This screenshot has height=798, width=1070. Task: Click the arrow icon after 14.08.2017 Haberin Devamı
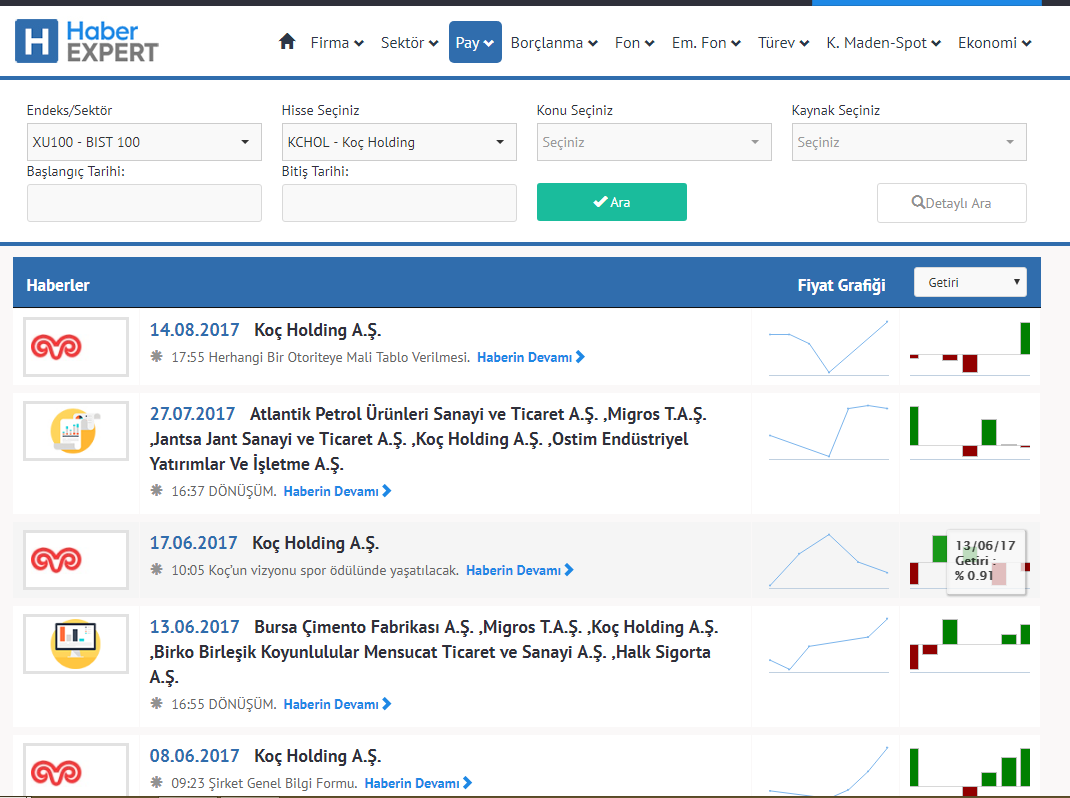pos(580,357)
